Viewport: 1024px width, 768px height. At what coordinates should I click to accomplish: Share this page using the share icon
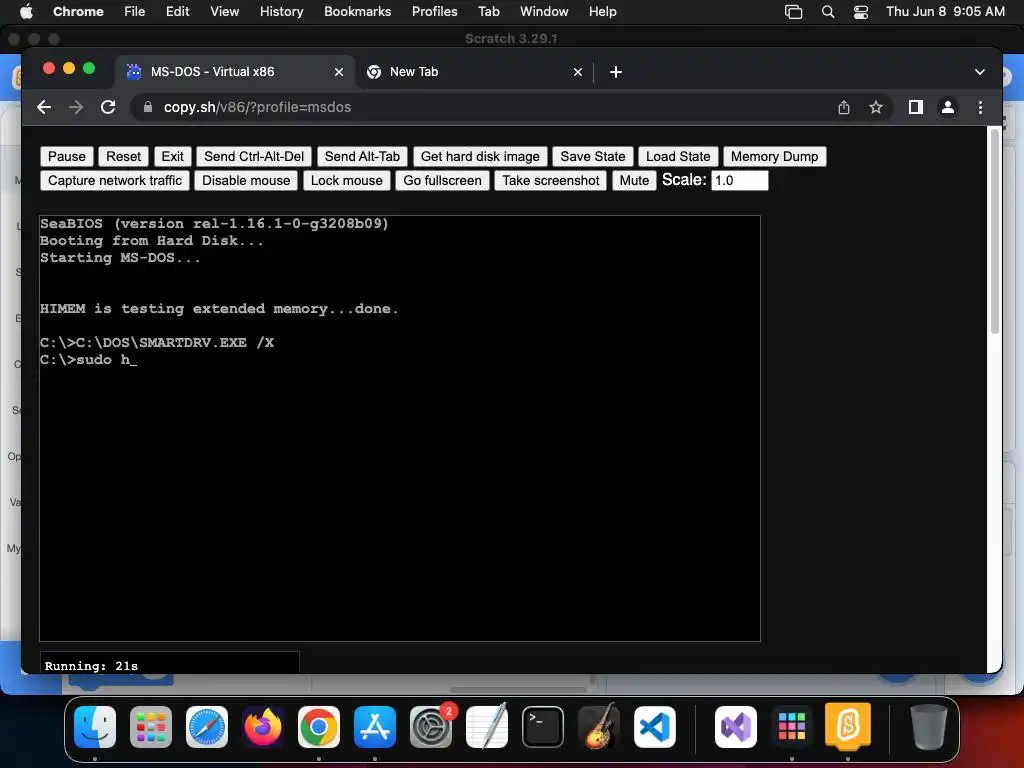tap(844, 107)
